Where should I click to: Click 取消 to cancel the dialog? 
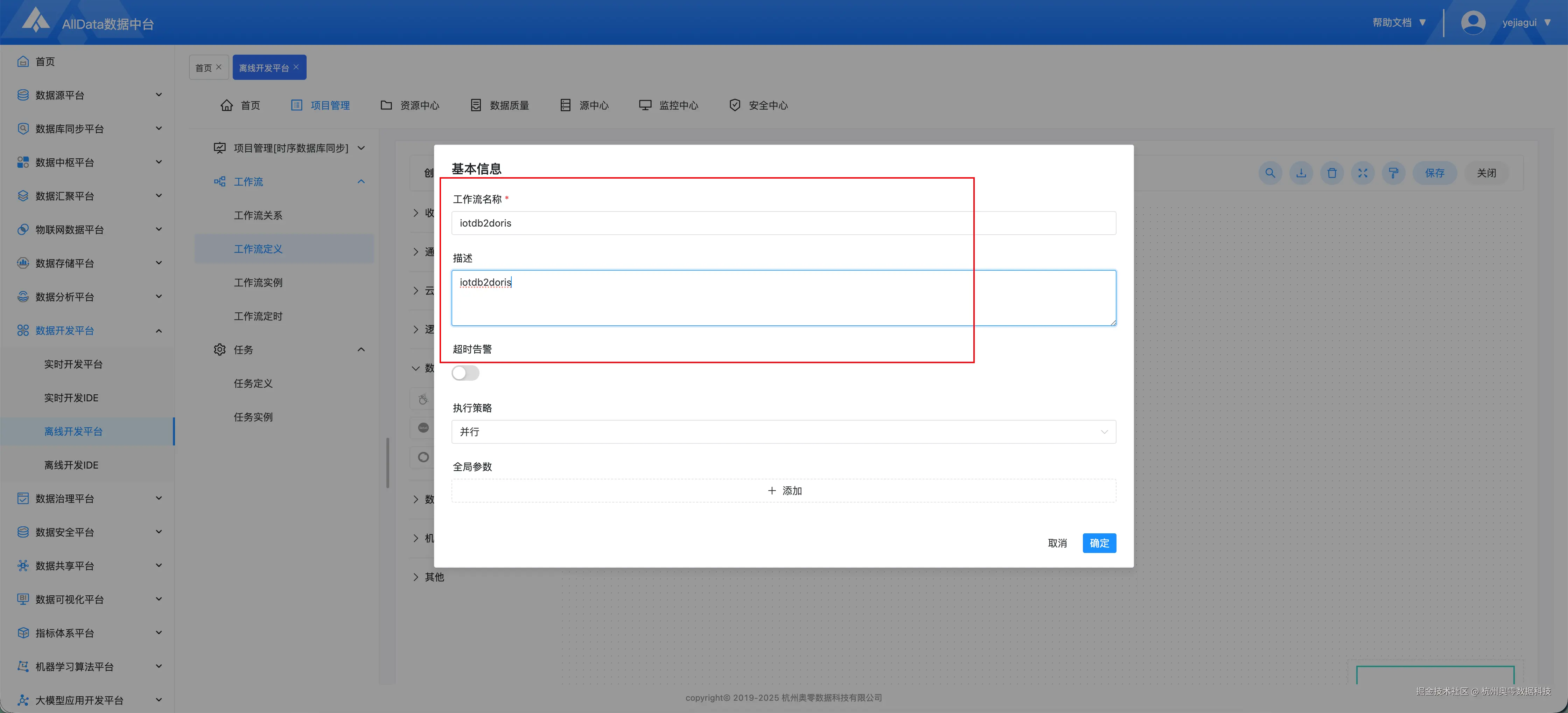[1057, 543]
